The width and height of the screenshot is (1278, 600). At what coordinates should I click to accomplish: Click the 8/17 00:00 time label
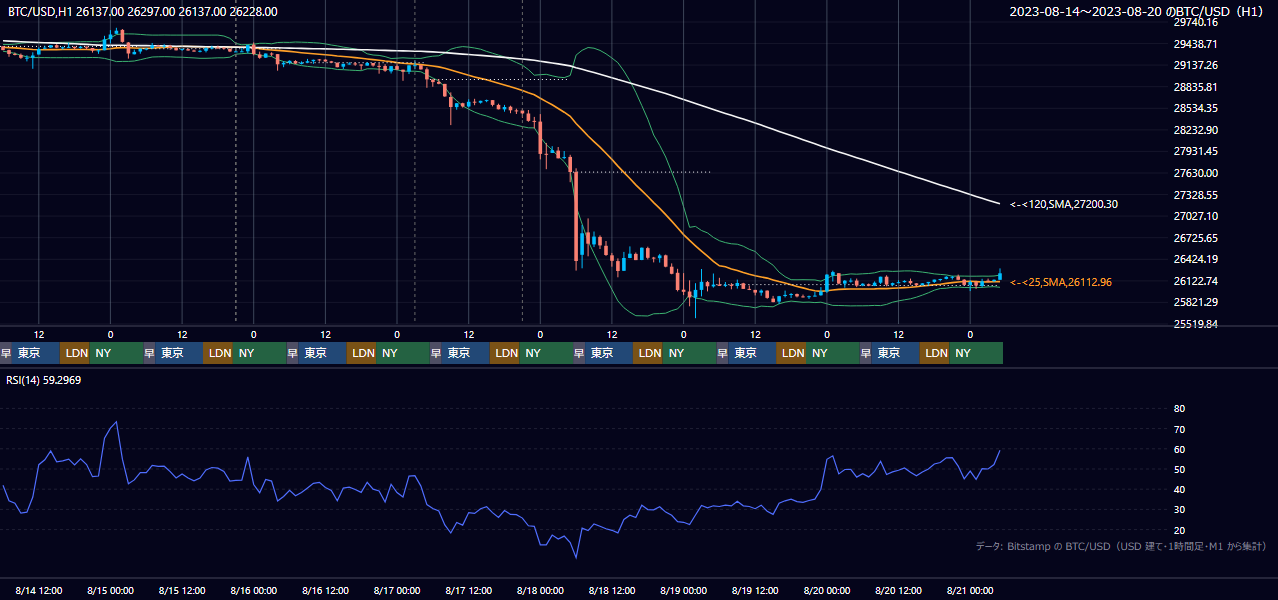[x=397, y=591]
